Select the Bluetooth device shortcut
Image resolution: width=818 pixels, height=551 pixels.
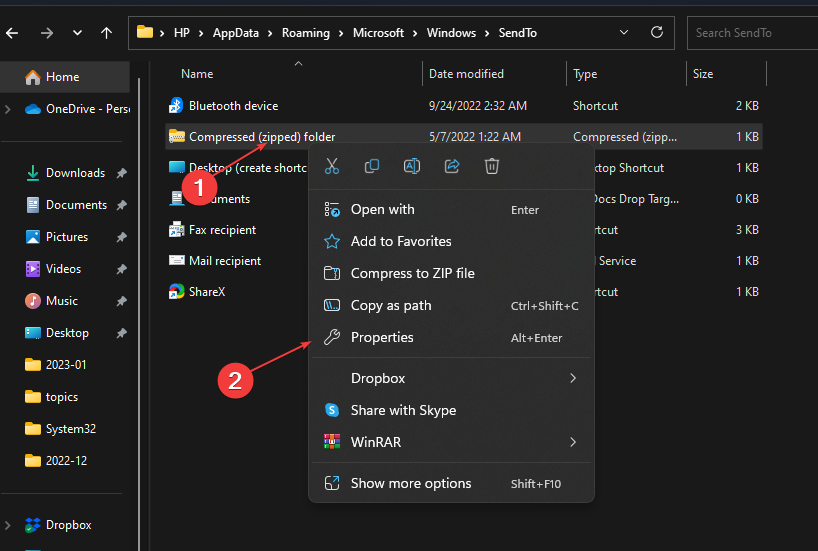click(233, 106)
